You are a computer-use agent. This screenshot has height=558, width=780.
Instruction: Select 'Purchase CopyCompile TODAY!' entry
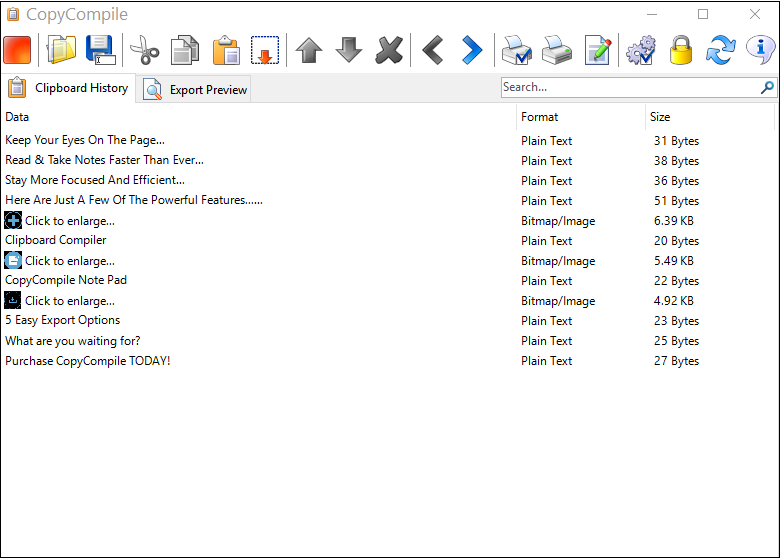click(x=388, y=361)
